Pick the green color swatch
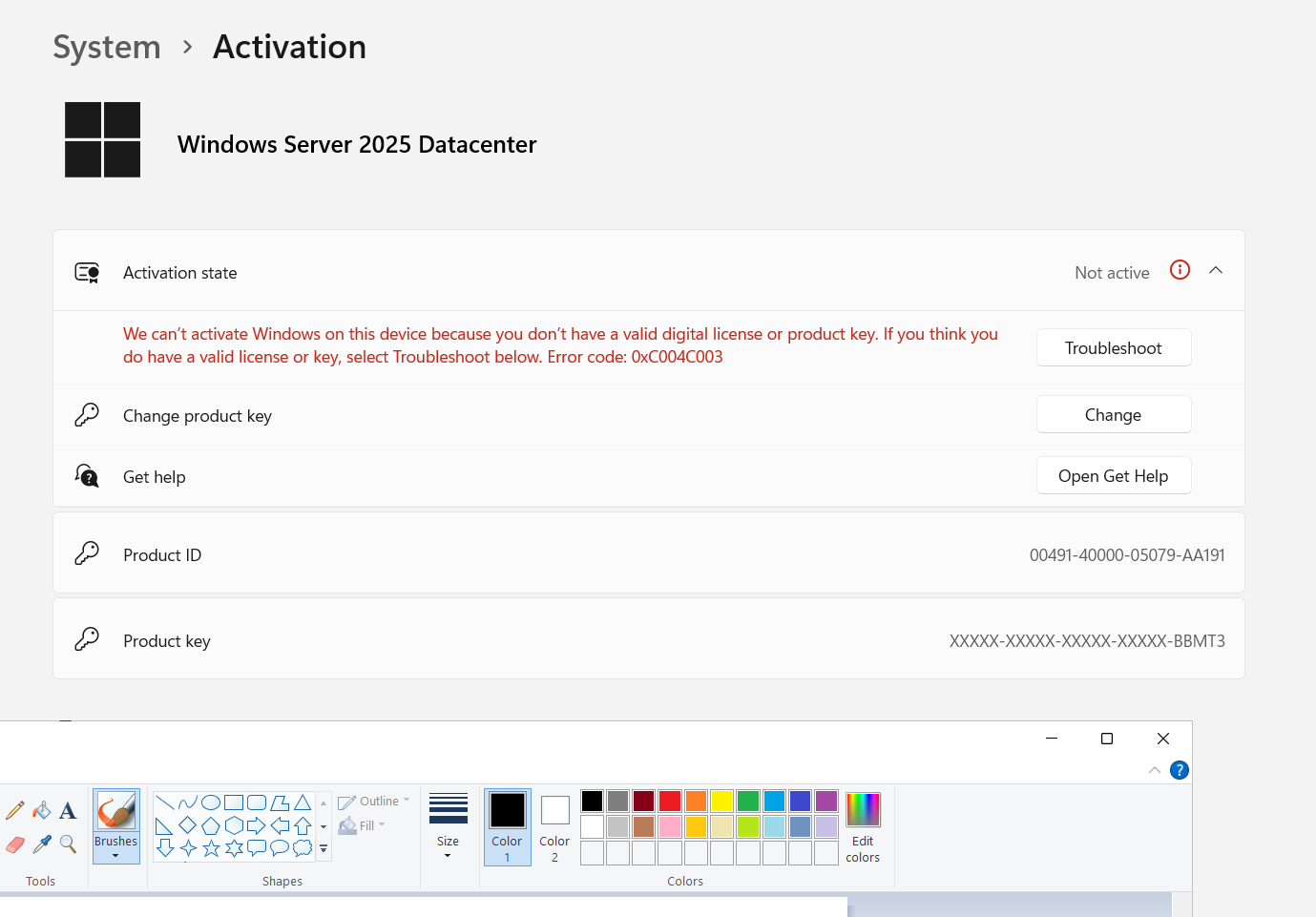The height and width of the screenshot is (917, 1316). coord(748,801)
